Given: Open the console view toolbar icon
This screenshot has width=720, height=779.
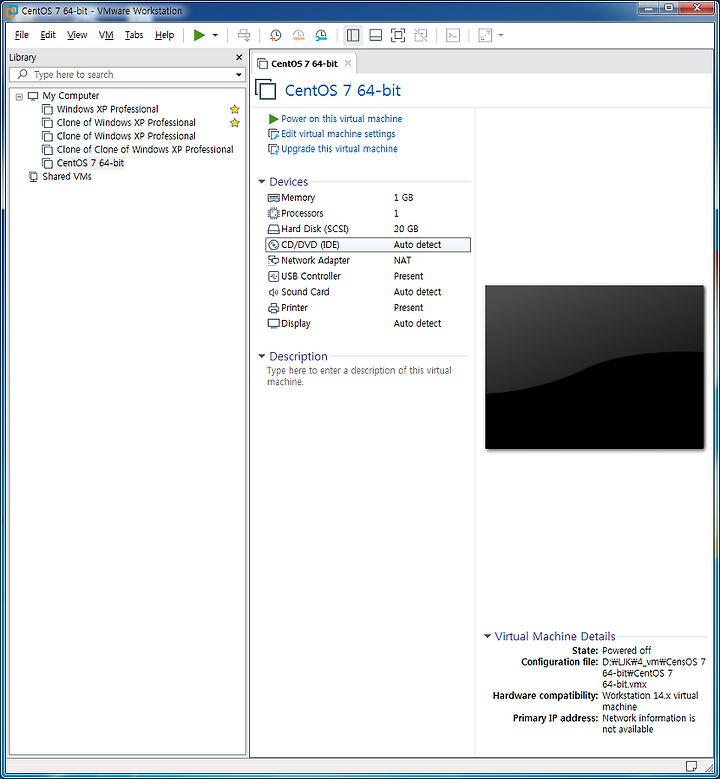Looking at the screenshot, I should [x=453, y=35].
